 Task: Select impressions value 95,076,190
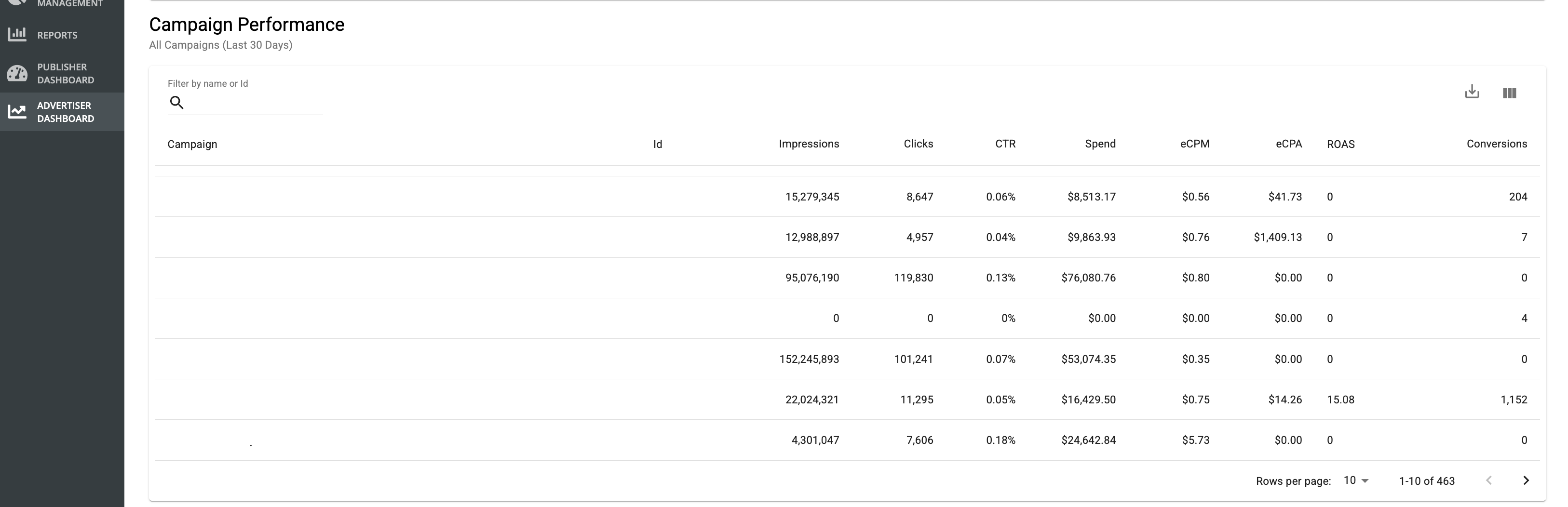812,278
